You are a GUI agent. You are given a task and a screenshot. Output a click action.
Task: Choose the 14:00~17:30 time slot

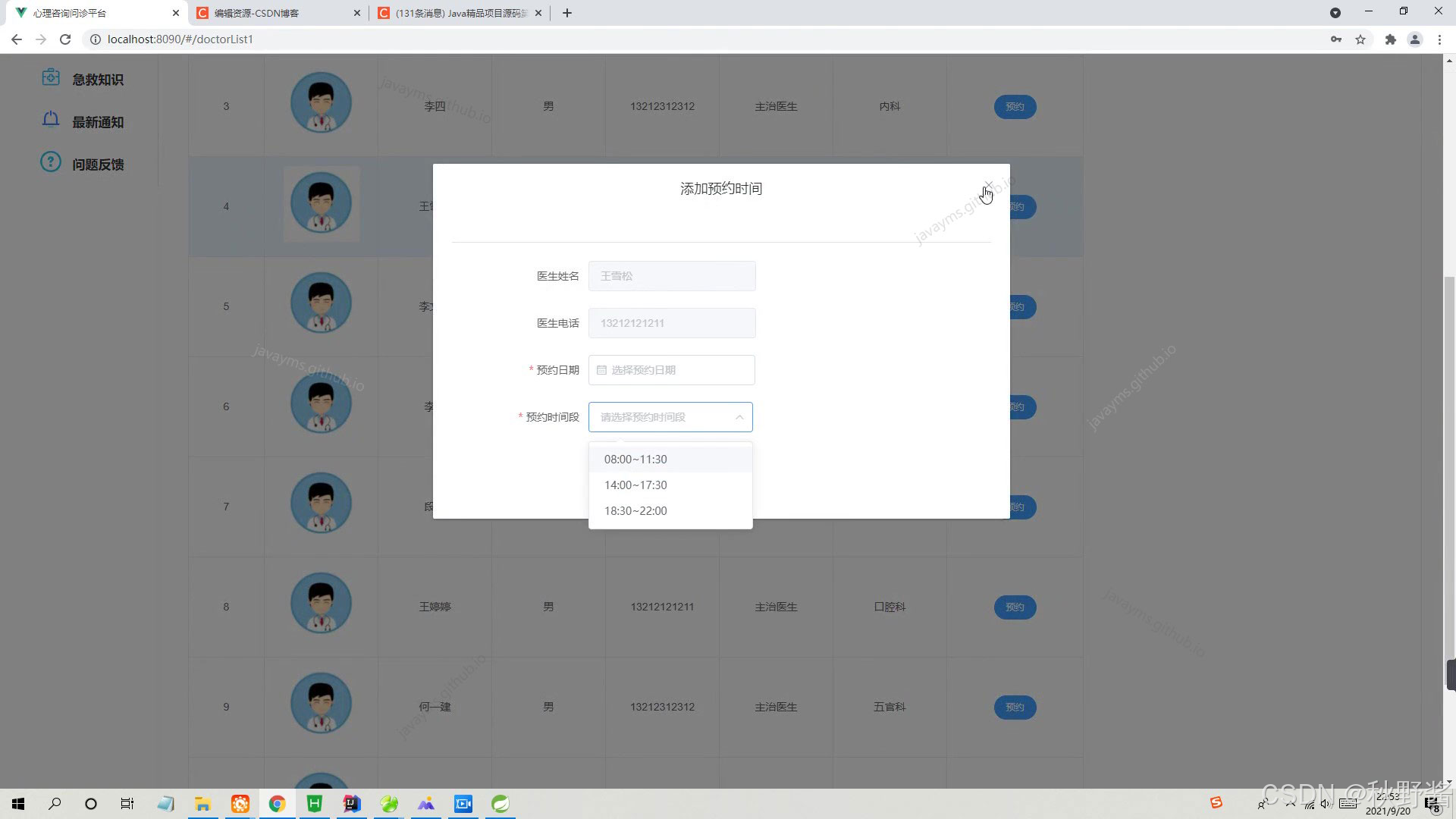click(x=635, y=485)
